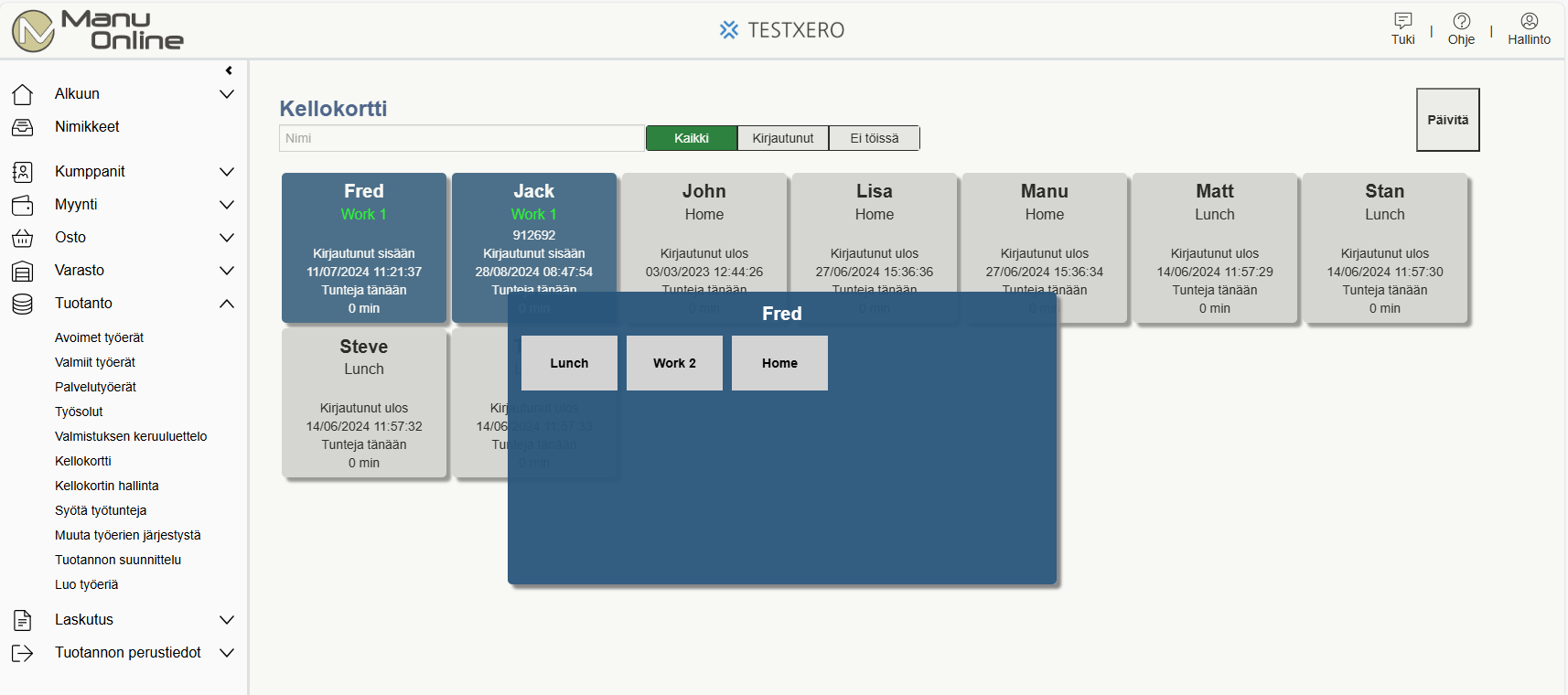This screenshot has width=1568, height=695.
Task: Open Kellokortti in sidebar
Action: (83, 461)
